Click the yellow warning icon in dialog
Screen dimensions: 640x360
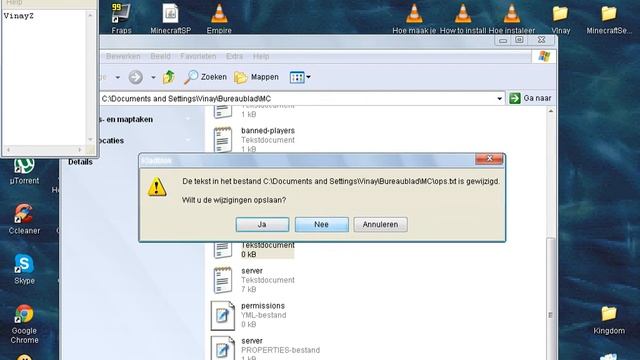click(x=157, y=187)
